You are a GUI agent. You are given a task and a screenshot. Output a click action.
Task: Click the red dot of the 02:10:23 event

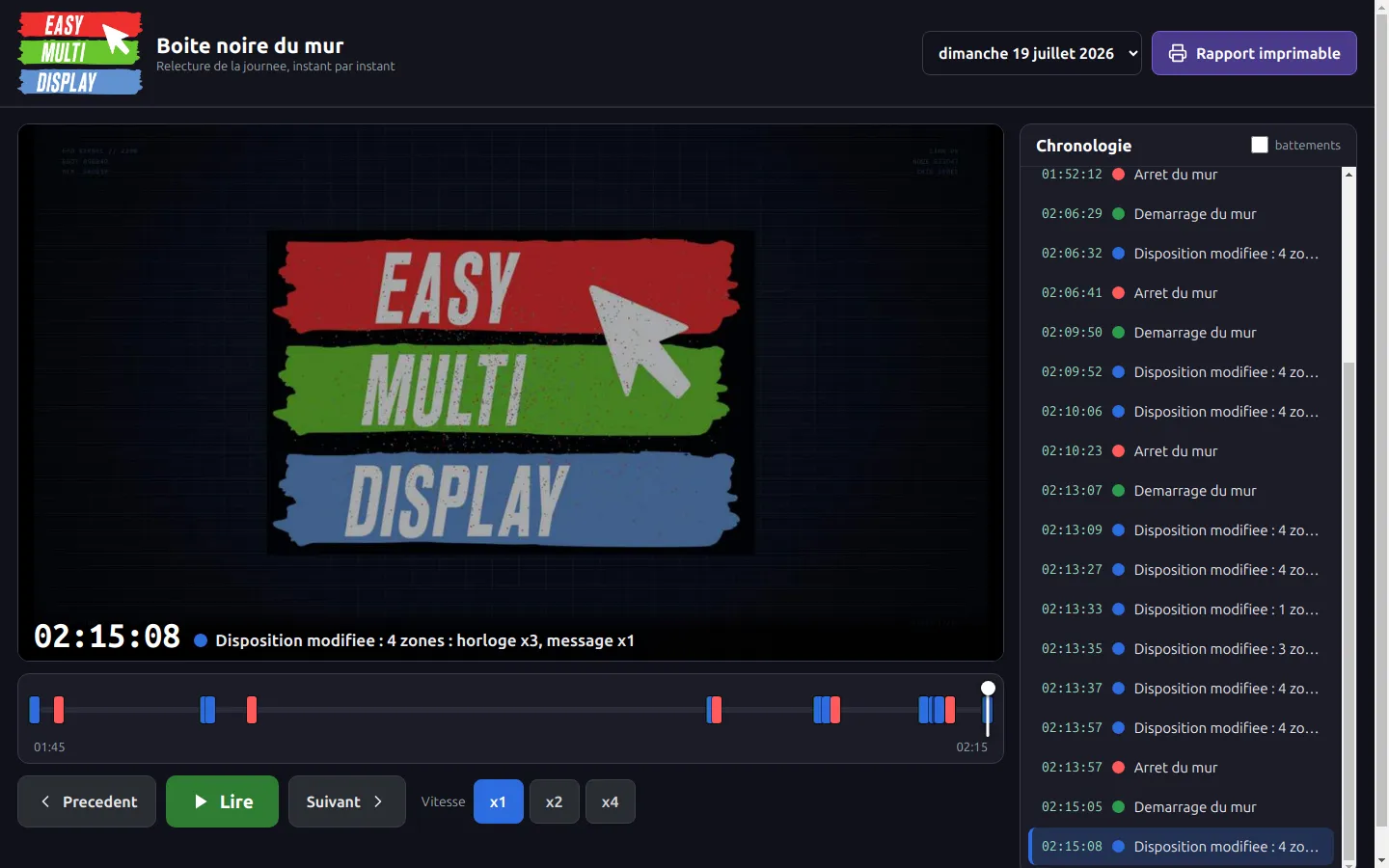click(x=1119, y=451)
